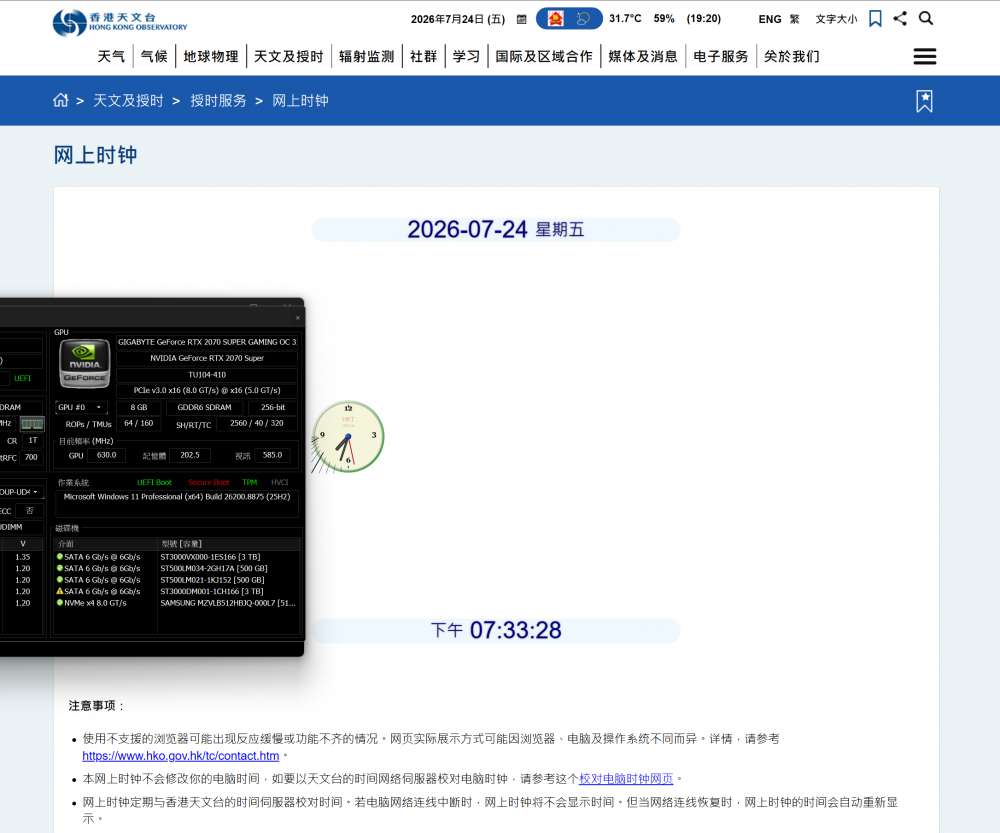1000x833 pixels.
Task: Open the 天文及授时 menu
Action: [x=288, y=56]
